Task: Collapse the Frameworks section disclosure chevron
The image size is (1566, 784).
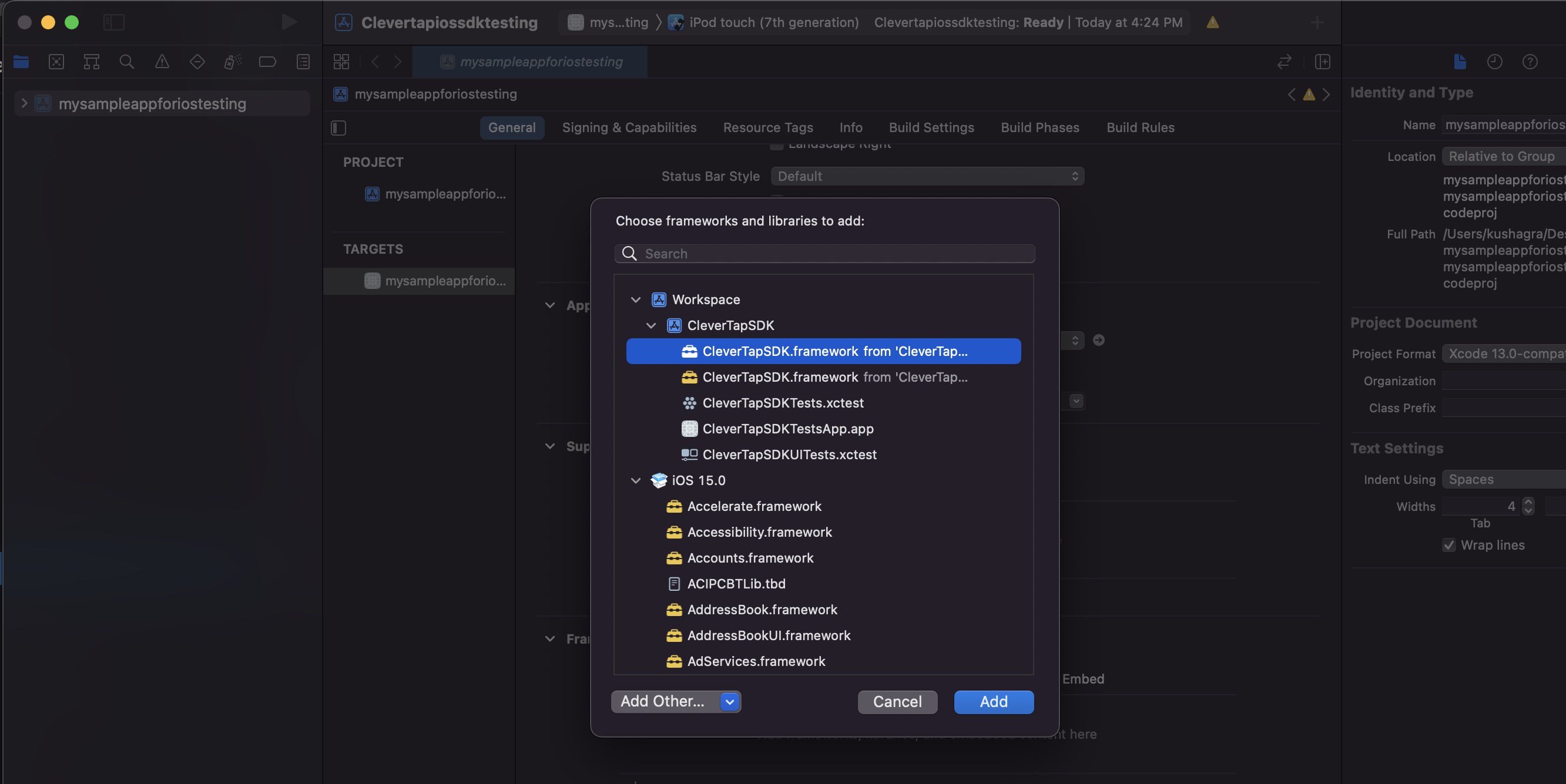Action: [x=549, y=639]
